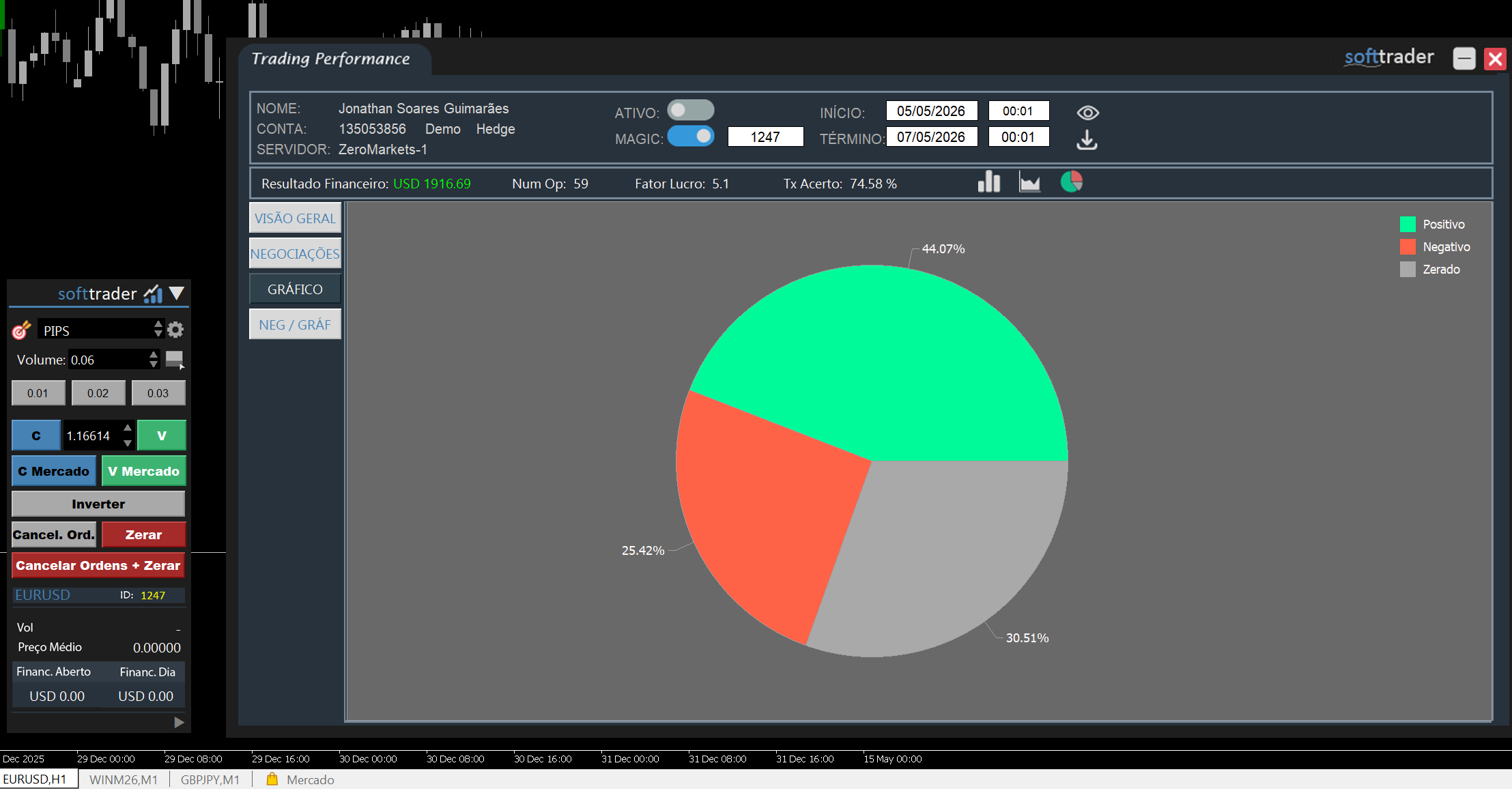This screenshot has height=789, width=1512.
Task: Open the VISÃO GERAL tab
Action: 295,218
